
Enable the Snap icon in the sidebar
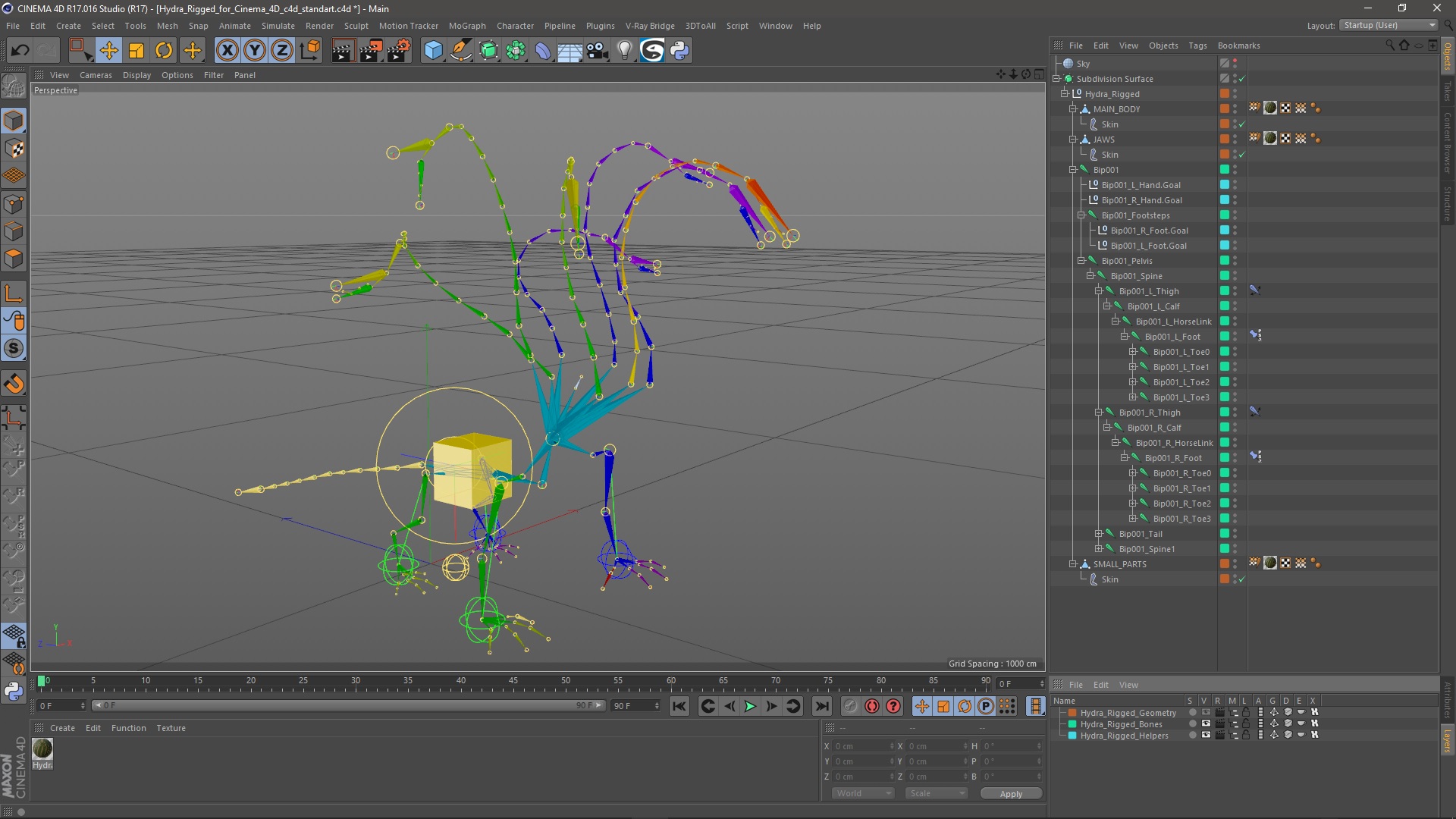14,348
